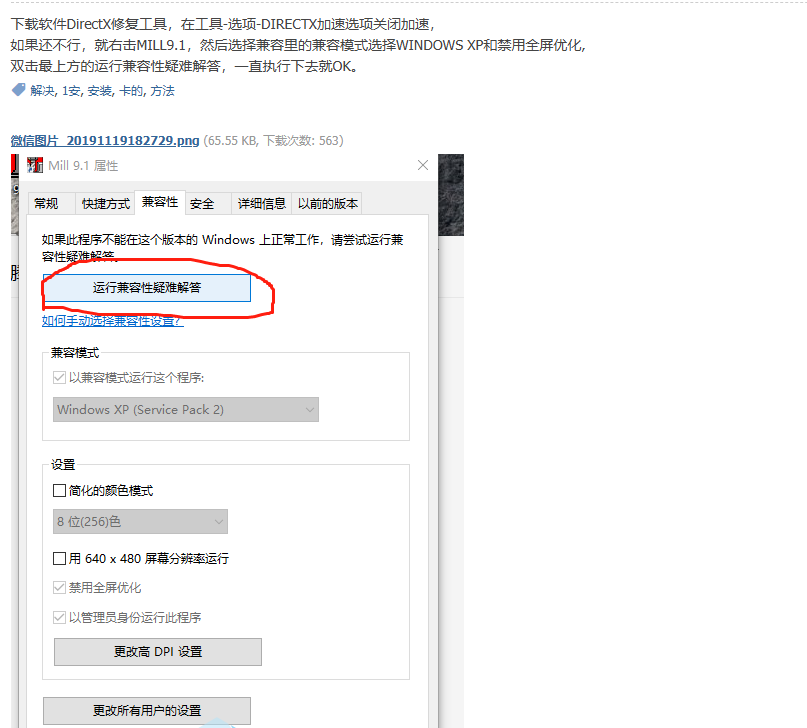Open the 如何手动选择兼容性设置 help link
Image resolution: width=807 pixels, height=728 pixels.
(112, 321)
